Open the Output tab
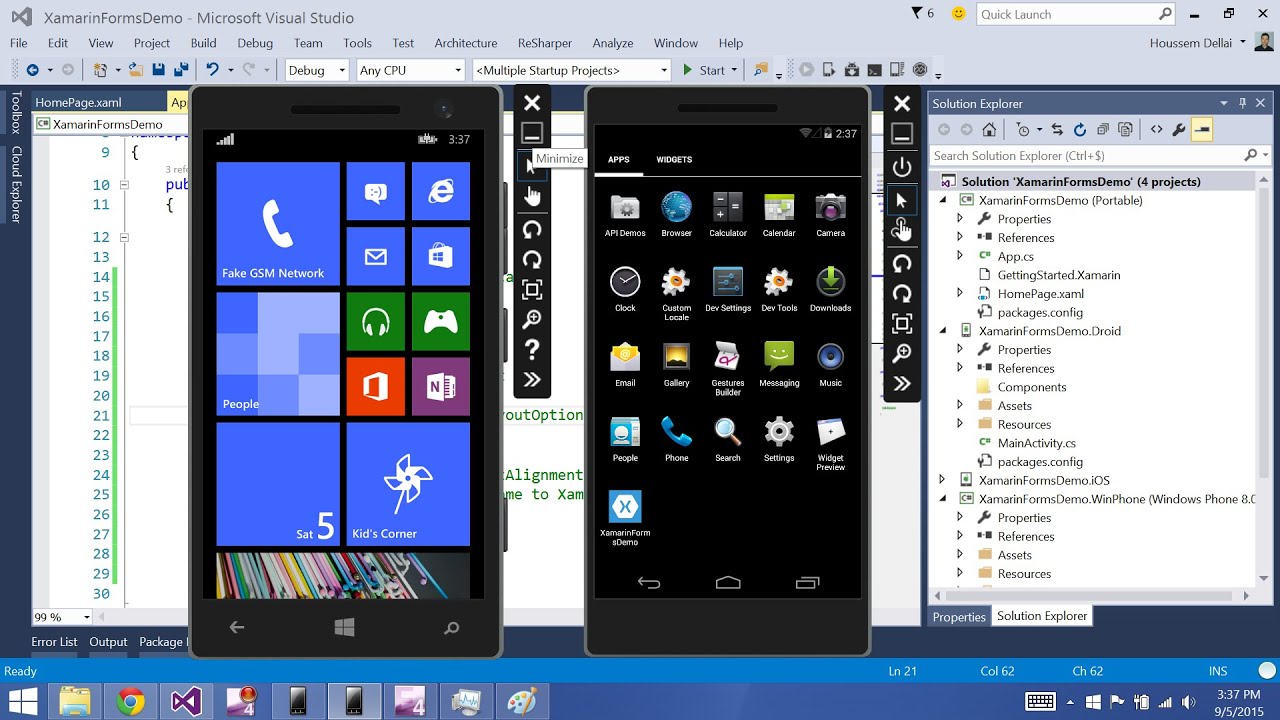1280x720 pixels. [108, 642]
